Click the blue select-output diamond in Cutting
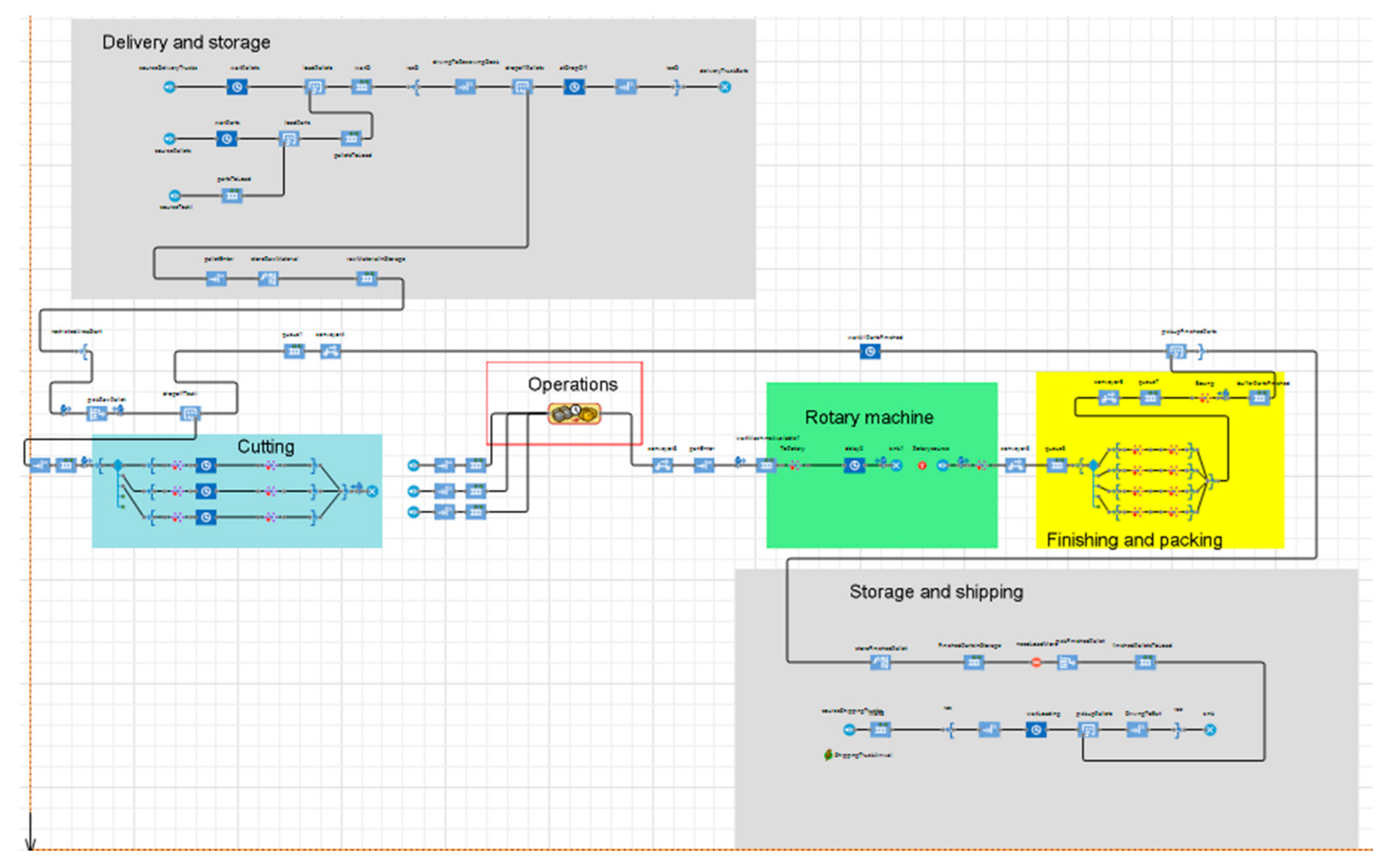Screen dimensions: 1390x868 [118, 465]
